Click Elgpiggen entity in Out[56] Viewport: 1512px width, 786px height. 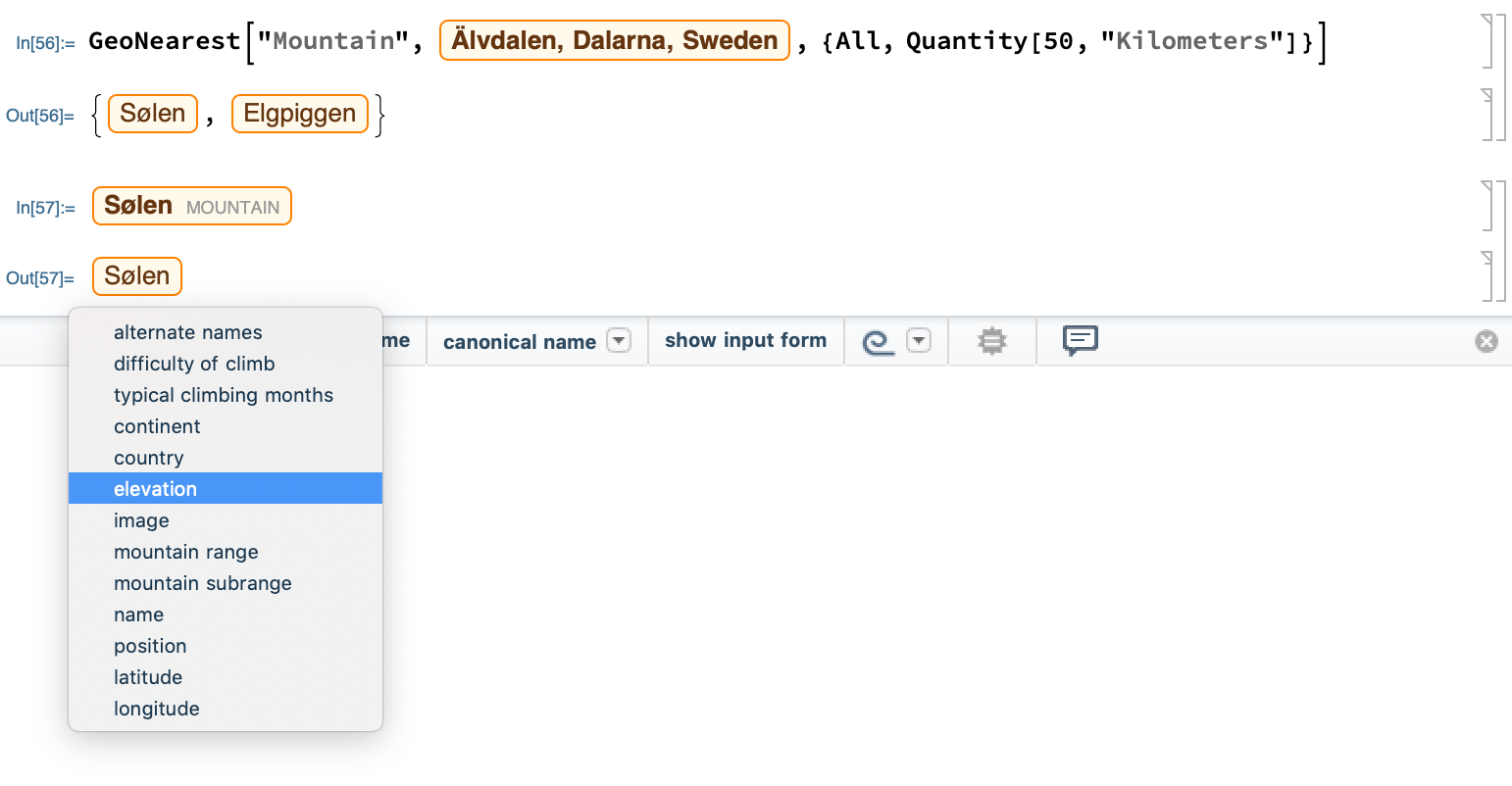(300, 114)
